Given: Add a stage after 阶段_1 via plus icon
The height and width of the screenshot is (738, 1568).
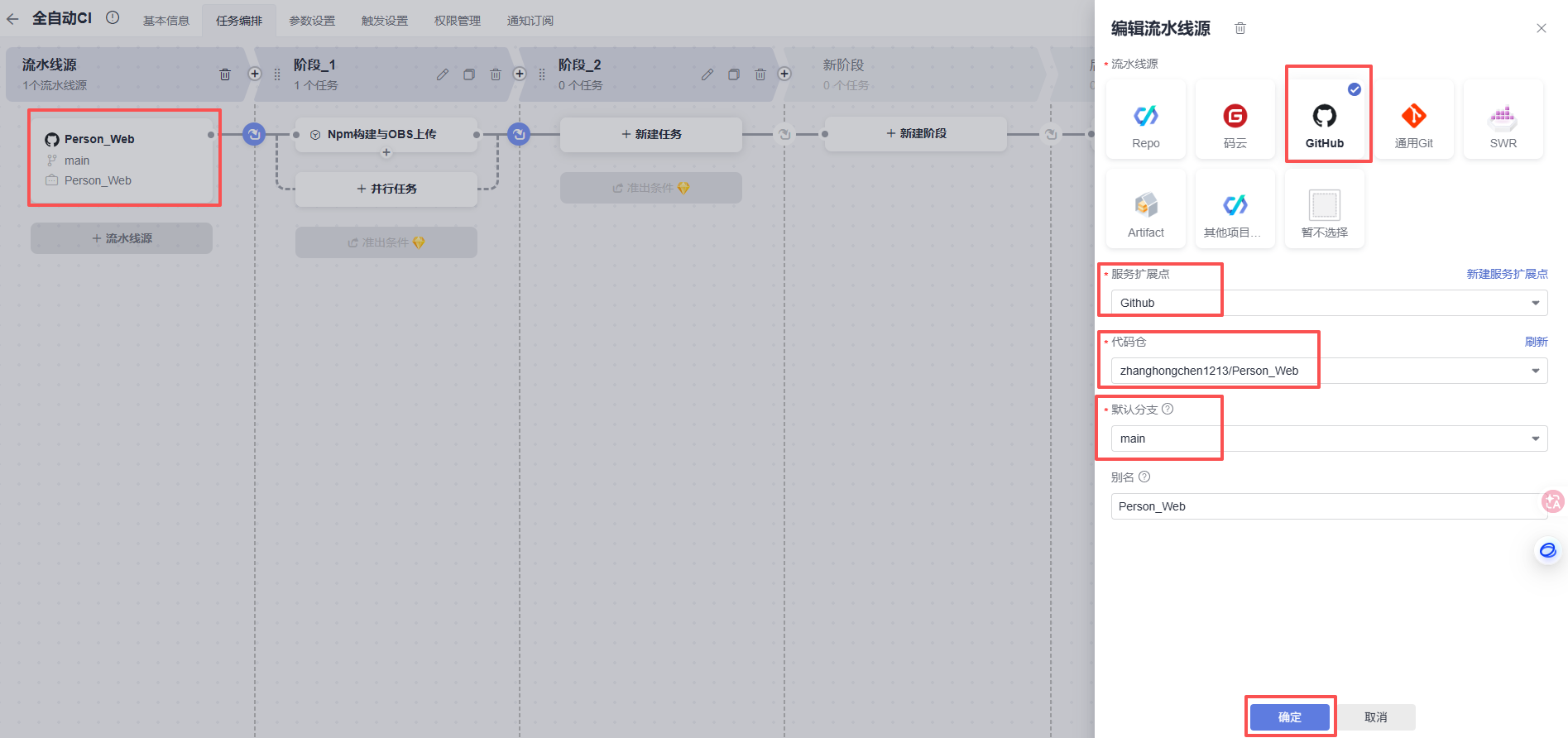Looking at the screenshot, I should click(520, 74).
